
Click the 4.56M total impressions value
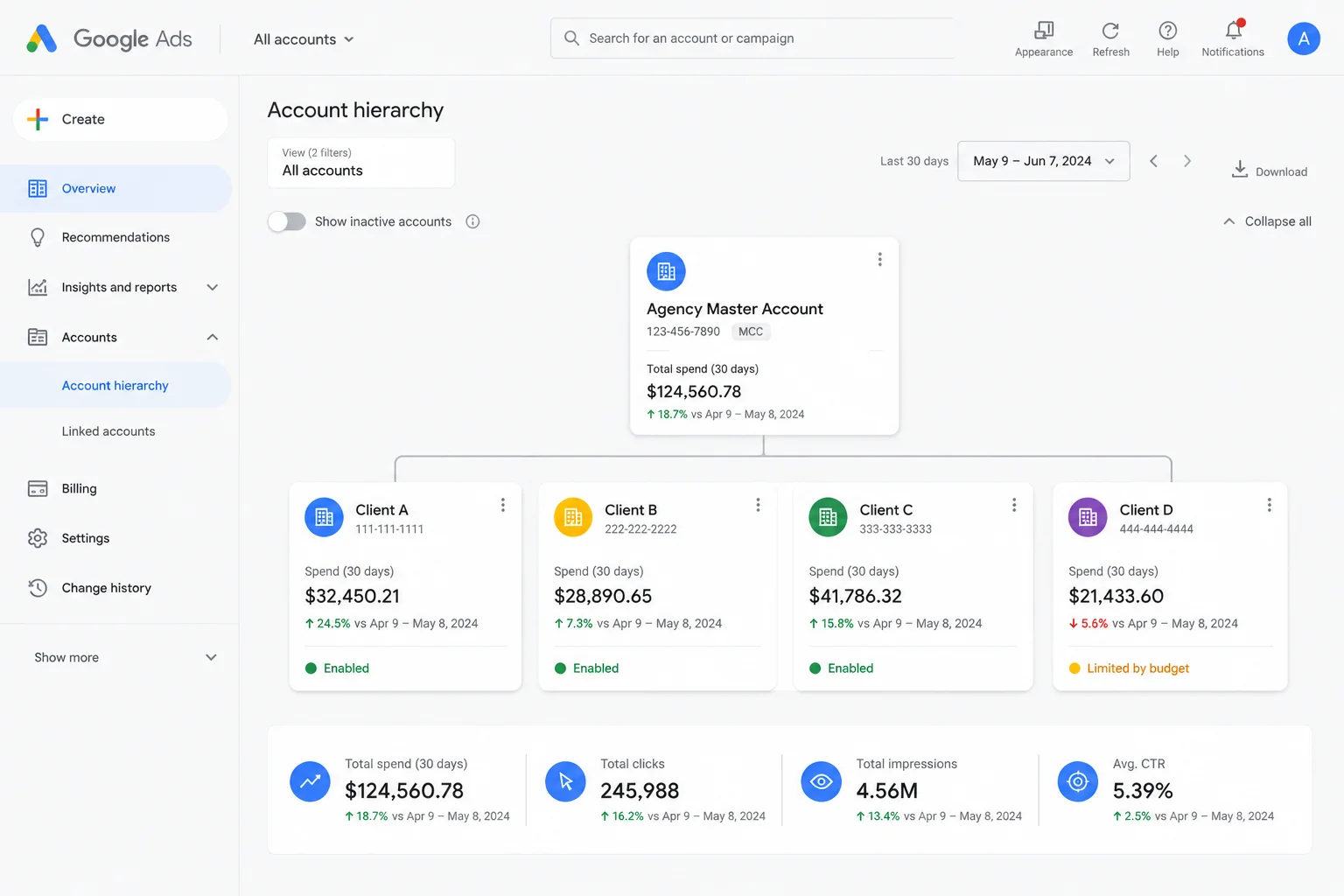point(887,791)
